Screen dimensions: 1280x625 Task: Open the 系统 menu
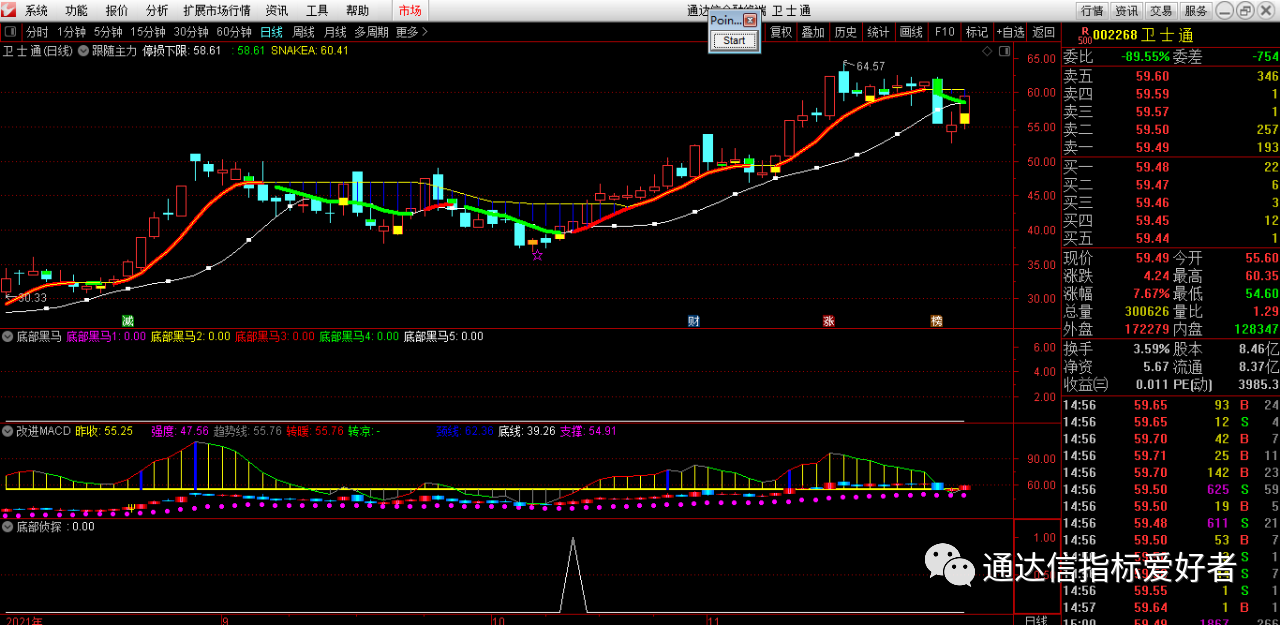click(x=36, y=11)
